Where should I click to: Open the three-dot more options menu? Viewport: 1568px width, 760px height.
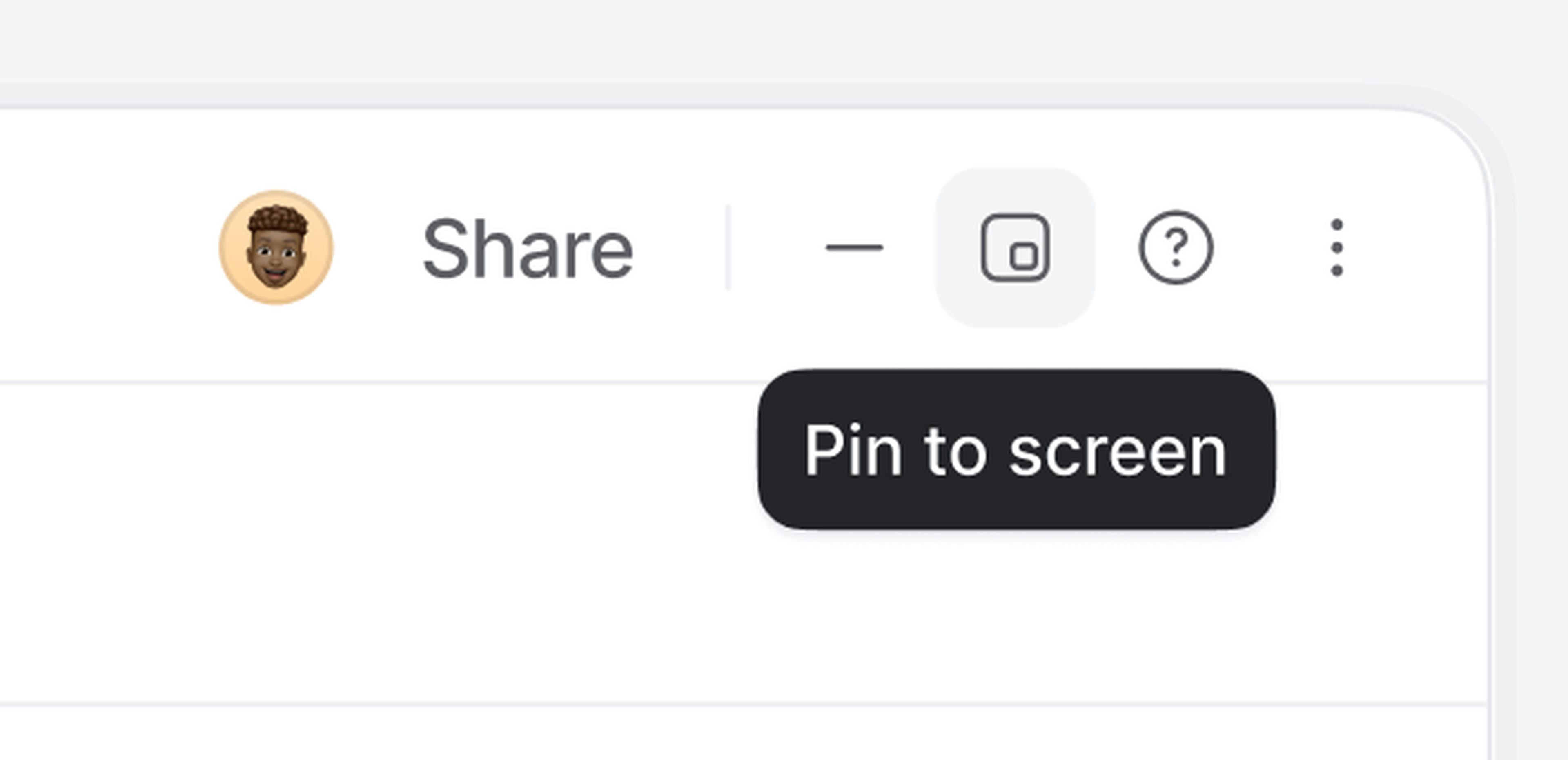point(1337,248)
